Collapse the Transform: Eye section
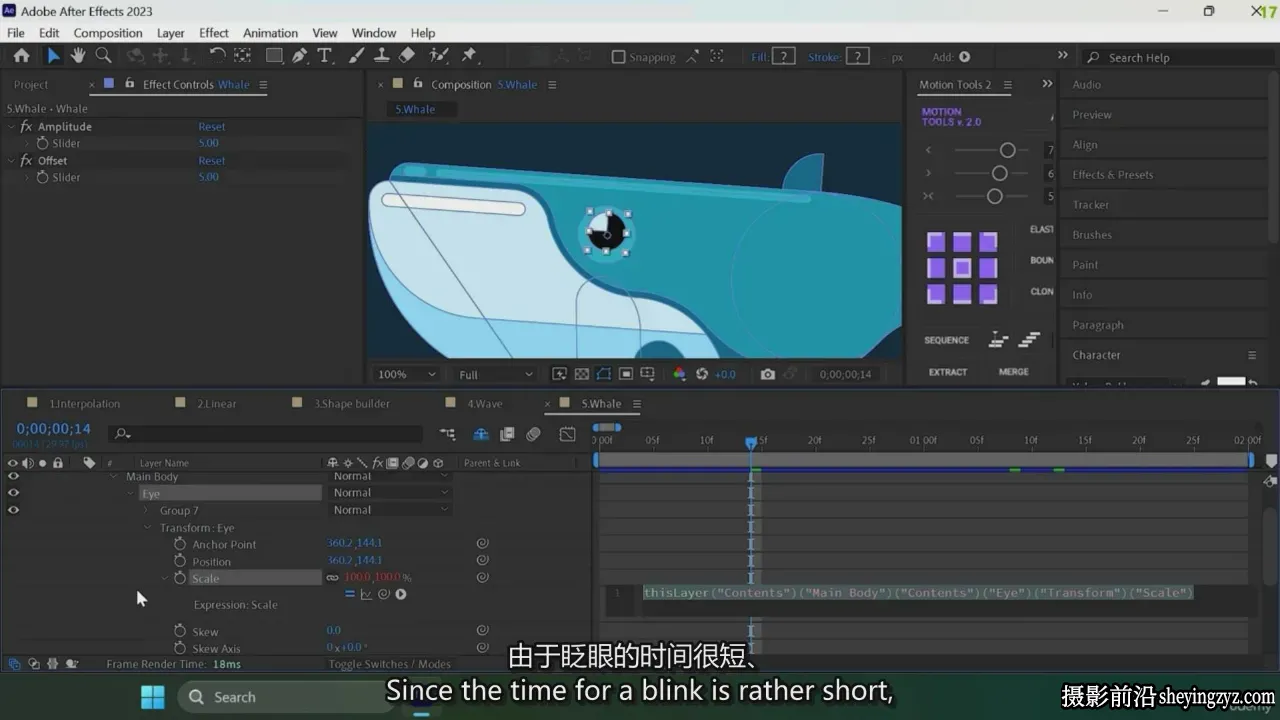 point(148,528)
